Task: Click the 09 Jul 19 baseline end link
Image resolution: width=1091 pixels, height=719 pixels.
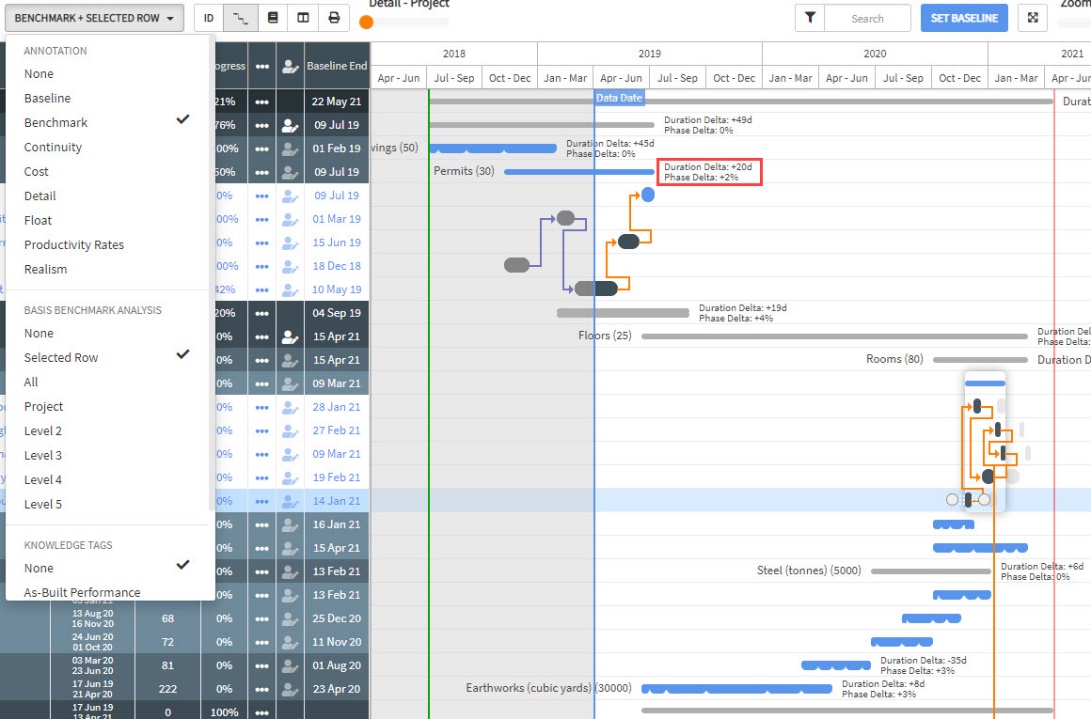Action: [335, 196]
